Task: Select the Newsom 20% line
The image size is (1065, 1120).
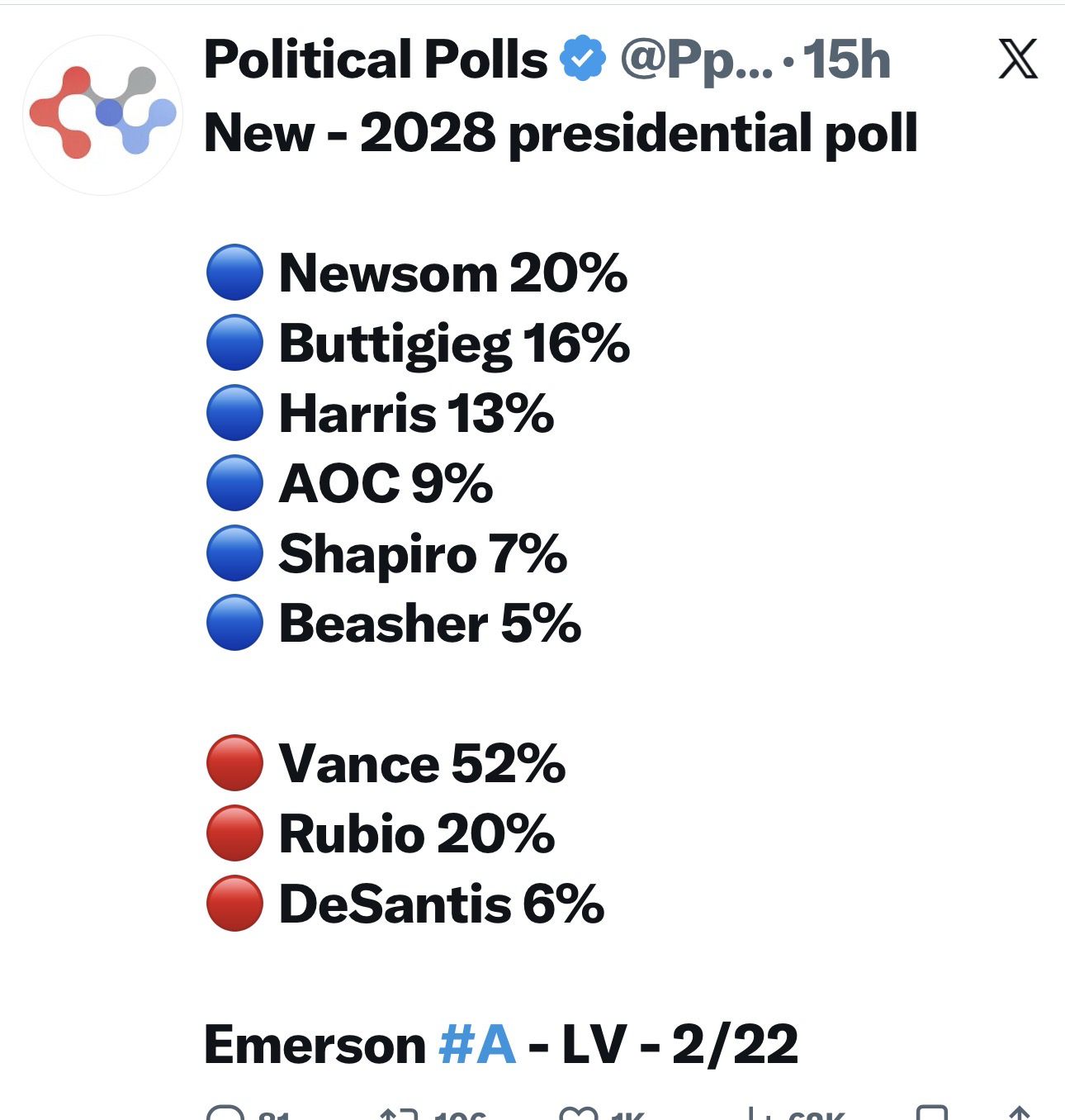Action: [452, 273]
